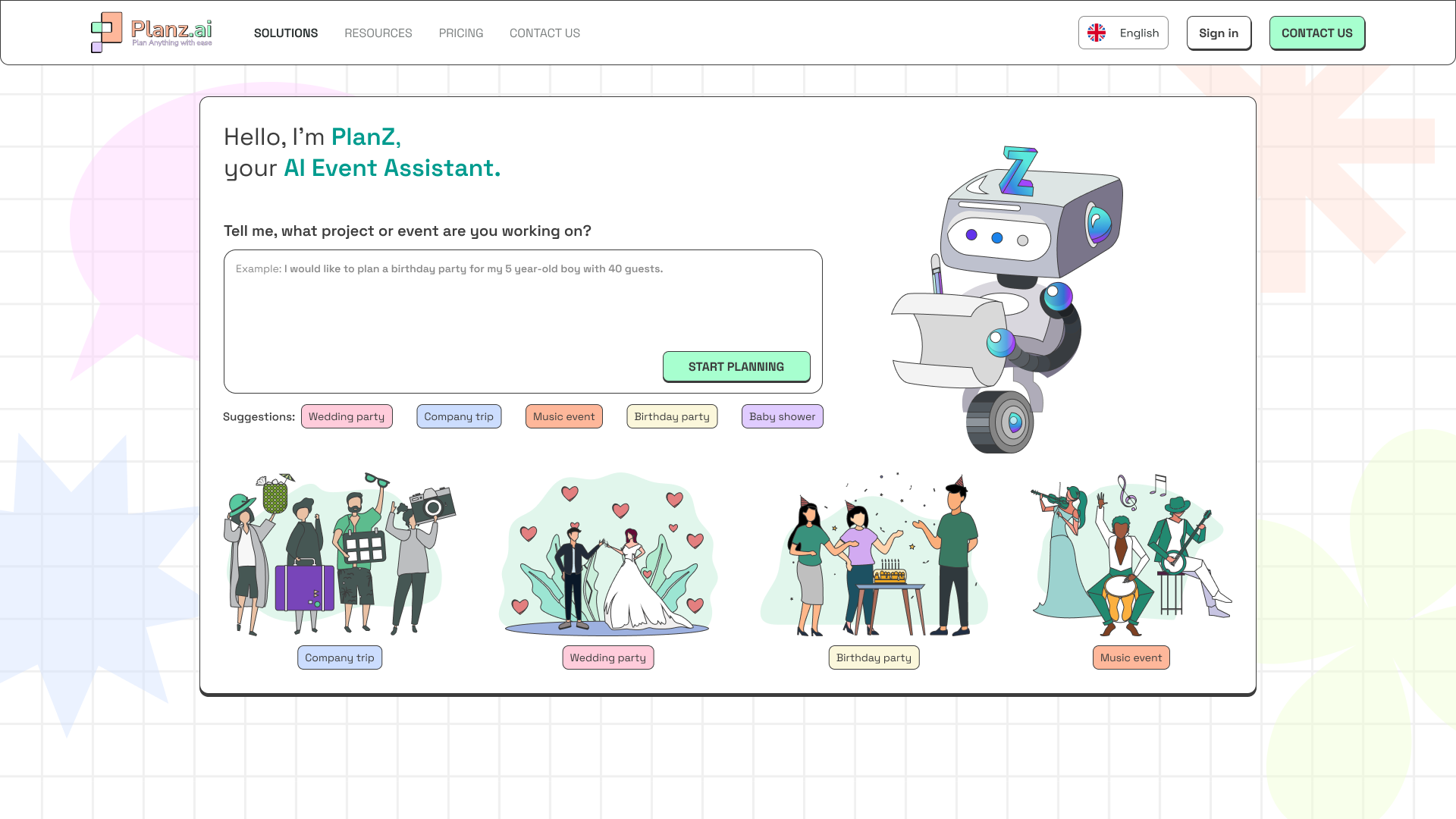This screenshot has width=1456, height=819.
Task: Click the Company trip travelers illustration
Action: pos(339,555)
